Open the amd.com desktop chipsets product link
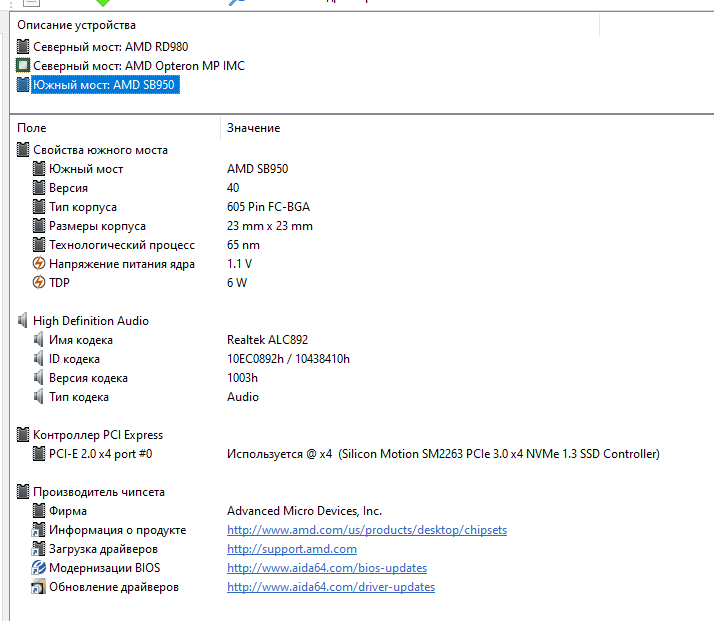This screenshot has width=714, height=621. pyautogui.click(x=367, y=530)
